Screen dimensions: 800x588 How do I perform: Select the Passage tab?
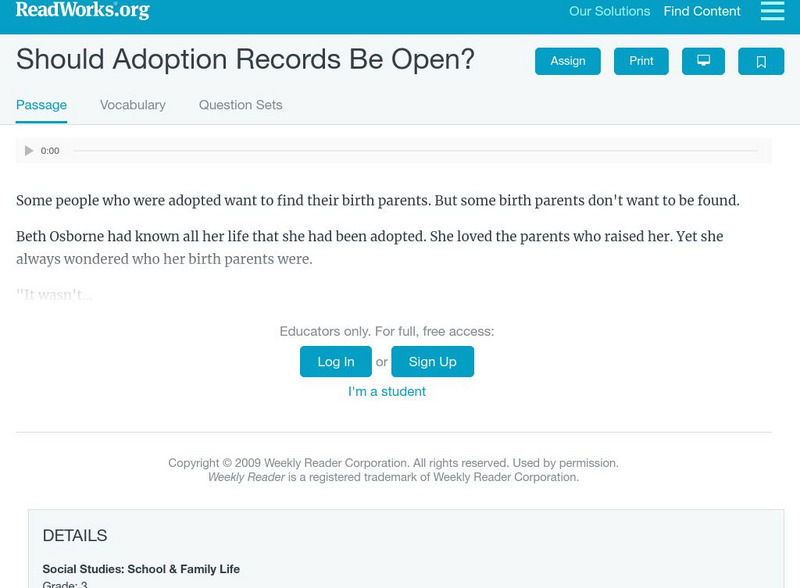tap(39, 104)
